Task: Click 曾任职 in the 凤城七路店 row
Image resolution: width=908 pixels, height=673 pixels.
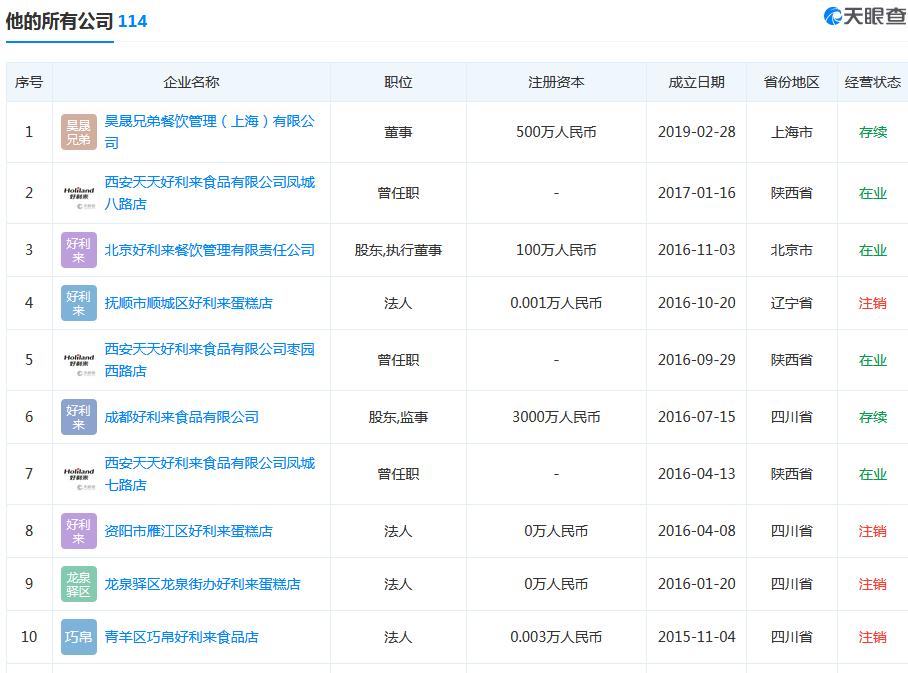Action: click(x=398, y=474)
